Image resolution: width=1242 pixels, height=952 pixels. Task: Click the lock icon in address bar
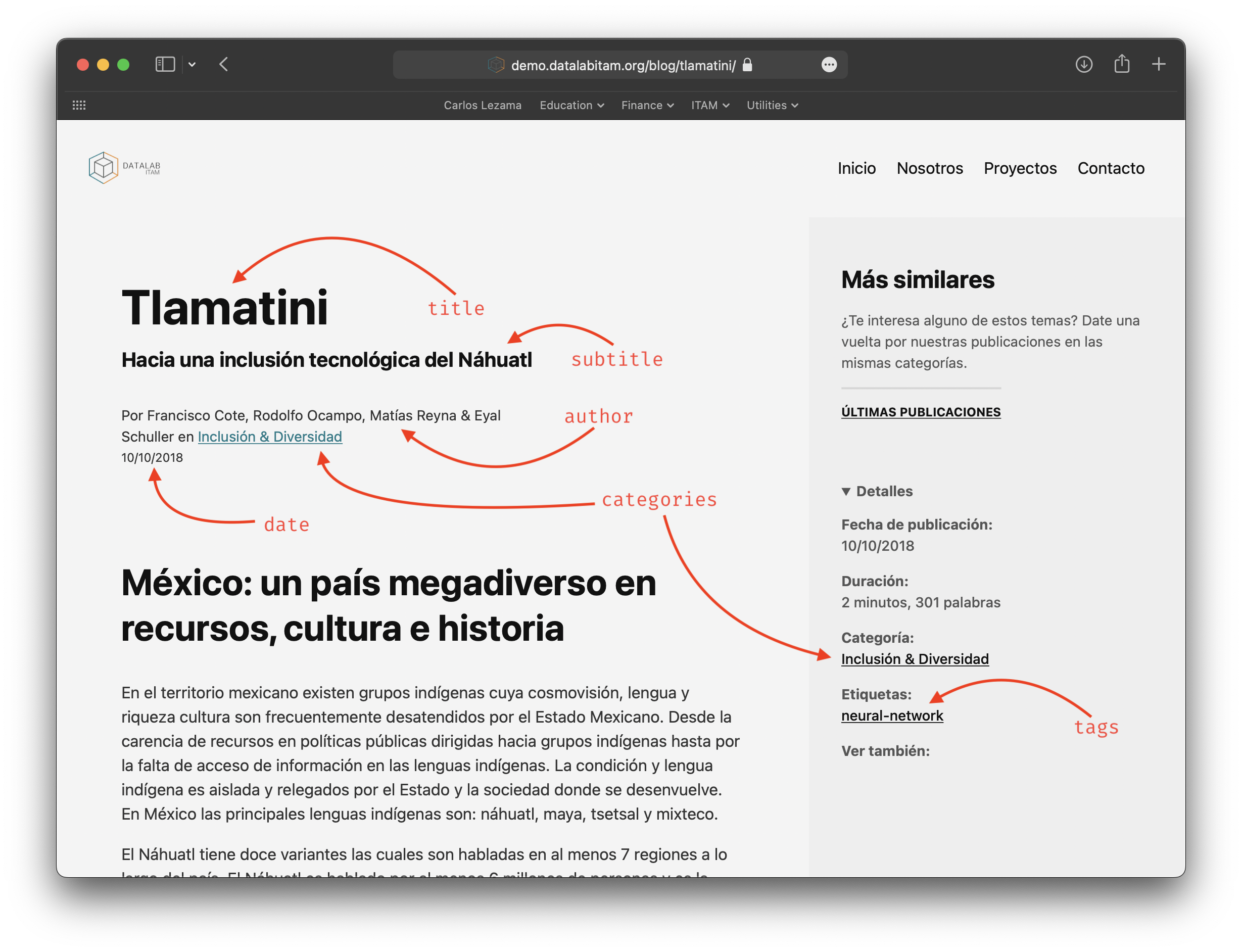pyautogui.click(x=747, y=65)
